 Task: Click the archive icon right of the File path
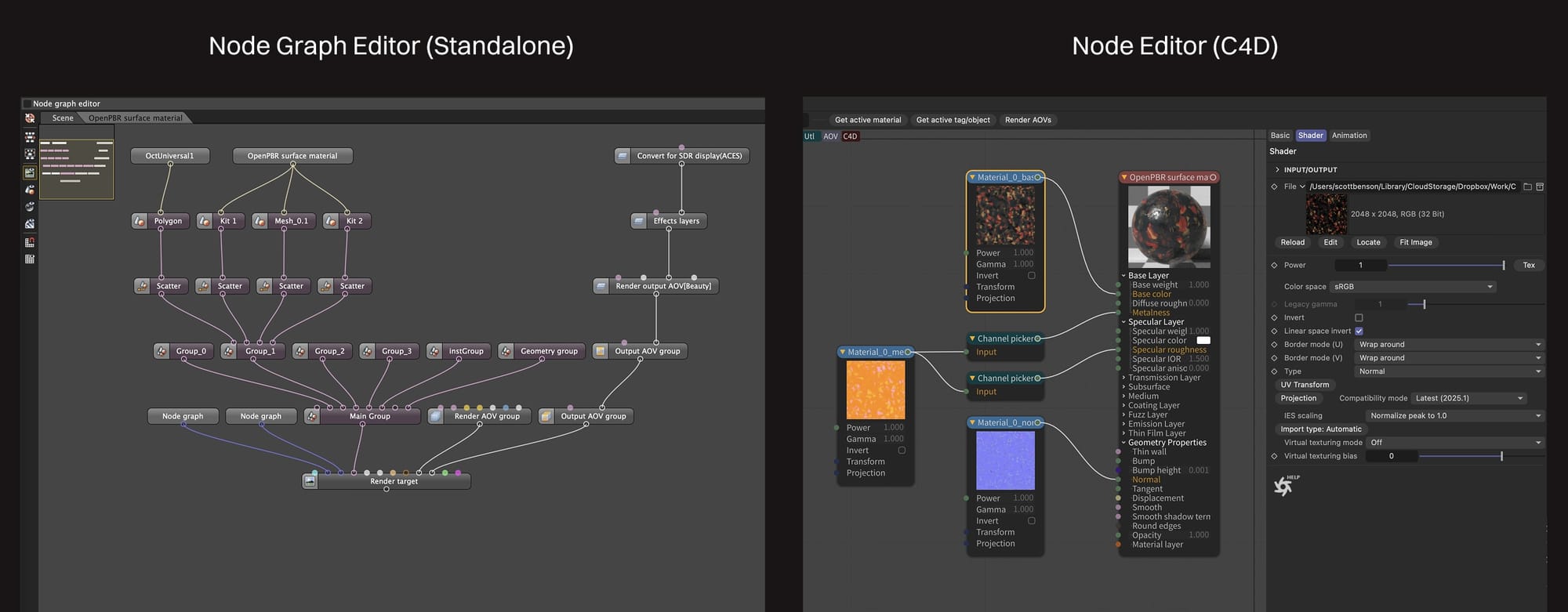pyautogui.click(x=1540, y=186)
